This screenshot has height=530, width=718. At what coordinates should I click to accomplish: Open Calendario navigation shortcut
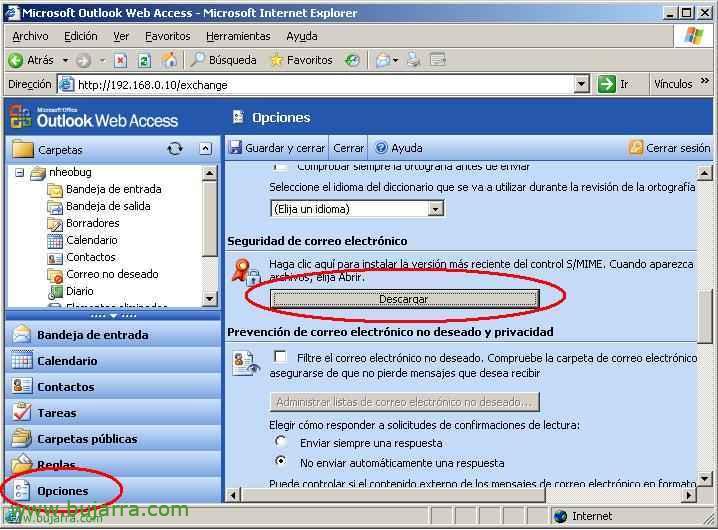point(113,361)
